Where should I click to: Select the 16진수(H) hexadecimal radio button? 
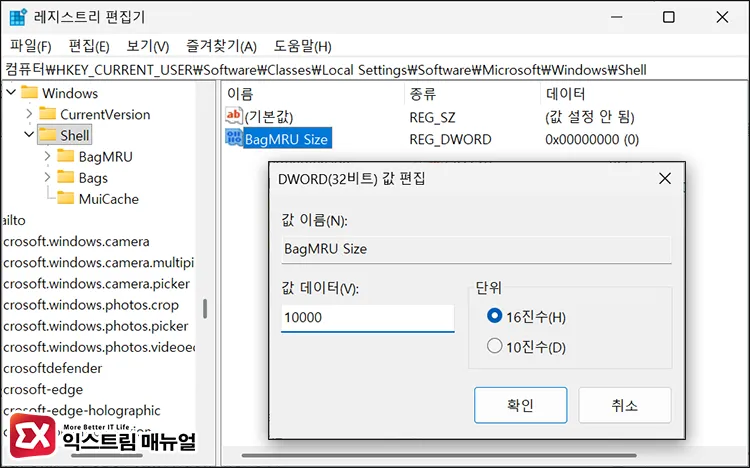tap(494, 316)
